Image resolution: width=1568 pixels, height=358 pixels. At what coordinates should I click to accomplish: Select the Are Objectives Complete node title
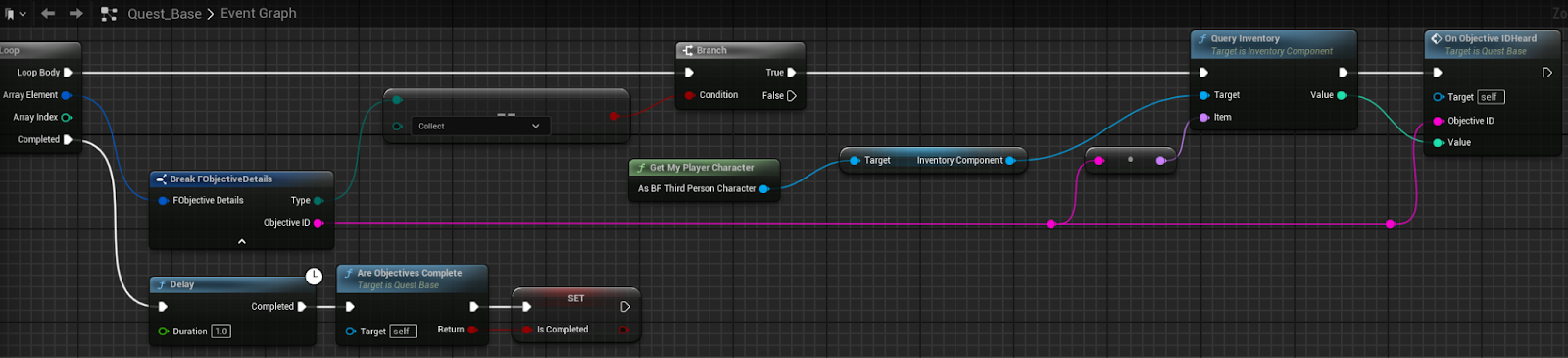tap(410, 273)
